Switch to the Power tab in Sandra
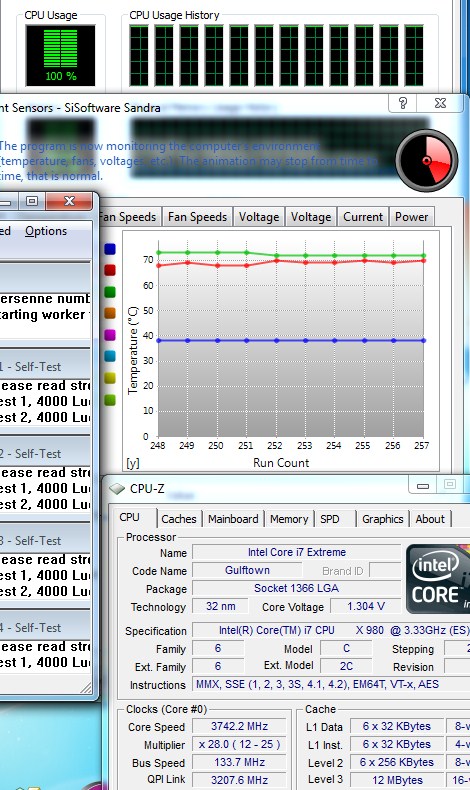The width and height of the screenshot is (470, 790). tap(411, 217)
